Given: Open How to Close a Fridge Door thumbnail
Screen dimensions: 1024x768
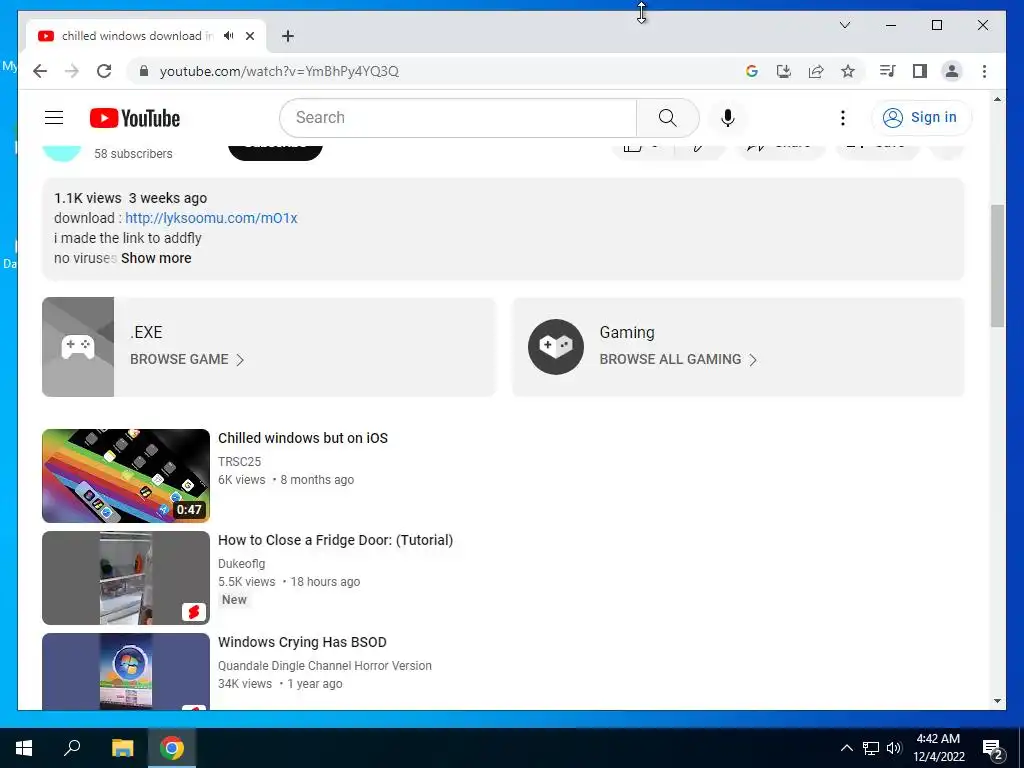Looking at the screenshot, I should [x=126, y=578].
